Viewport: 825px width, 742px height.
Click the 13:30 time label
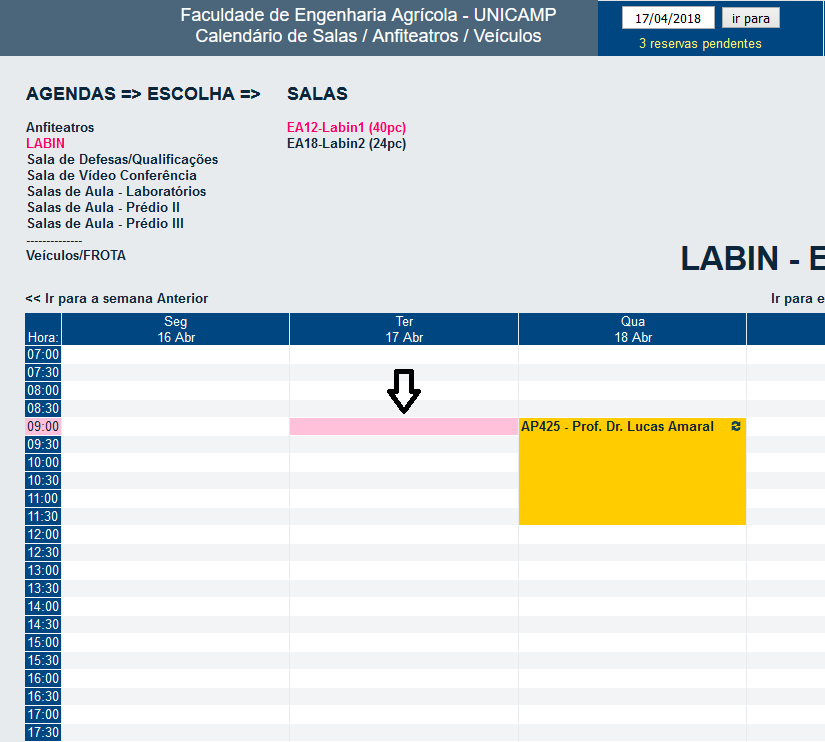click(43, 588)
